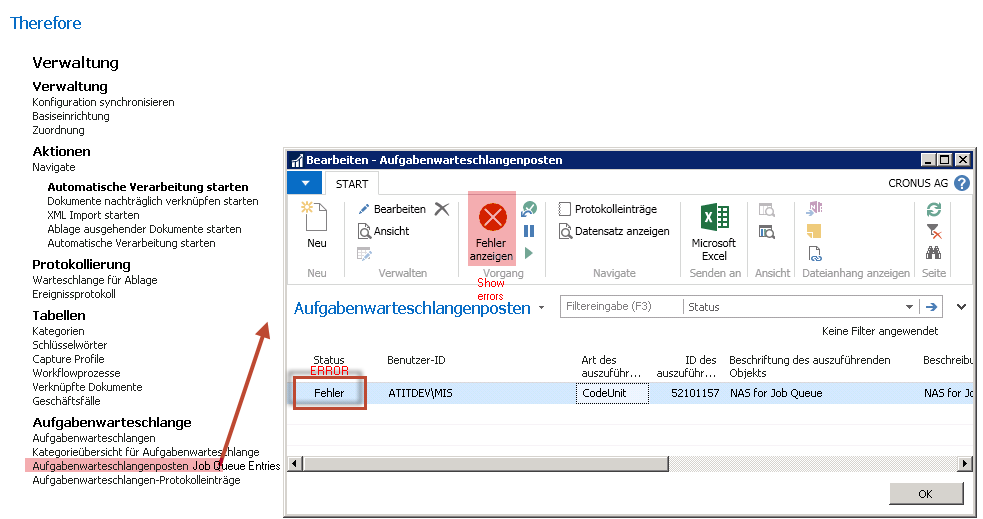Click the green refresh icon in Seite
Viewport: 983px width, 519px height.
click(934, 209)
